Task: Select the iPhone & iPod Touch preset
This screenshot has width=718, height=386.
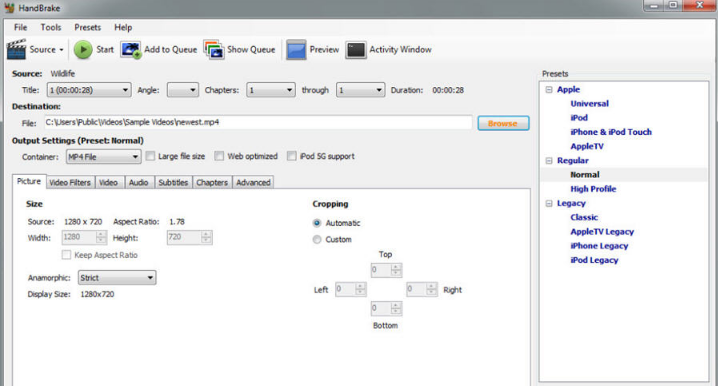Action: [611, 132]
